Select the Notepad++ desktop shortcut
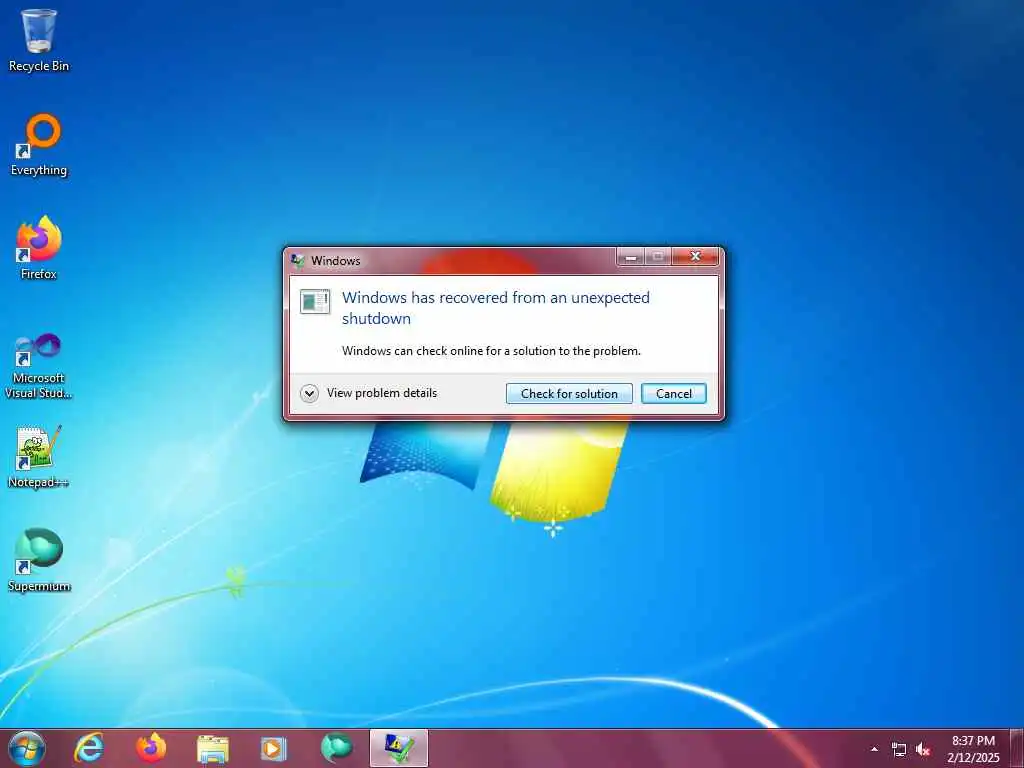Image resolution: width=1024 pixels, height=768 pixels. click(39, 456)
